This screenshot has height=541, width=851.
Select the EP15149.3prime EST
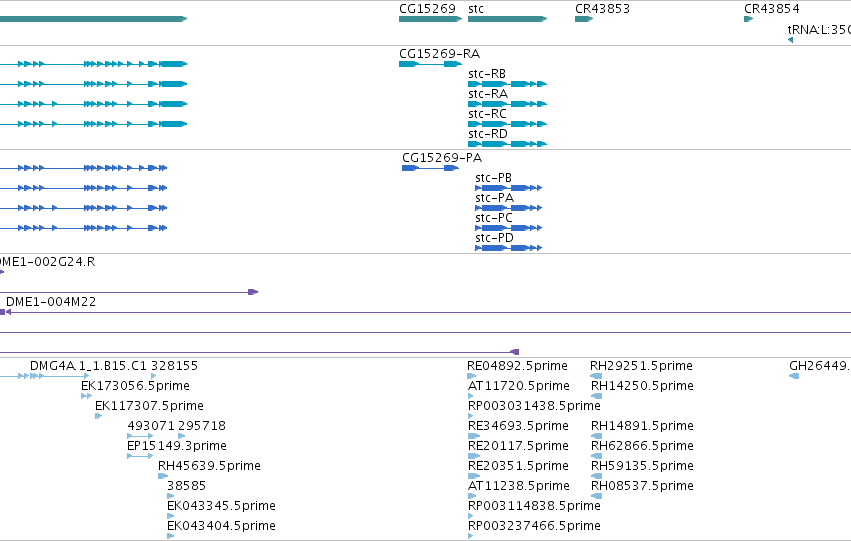point(140,456)
